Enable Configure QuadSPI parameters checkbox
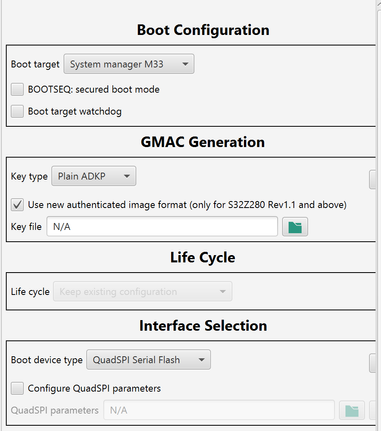This screenshot has height=431, width=381. click(x=17, y=388)
